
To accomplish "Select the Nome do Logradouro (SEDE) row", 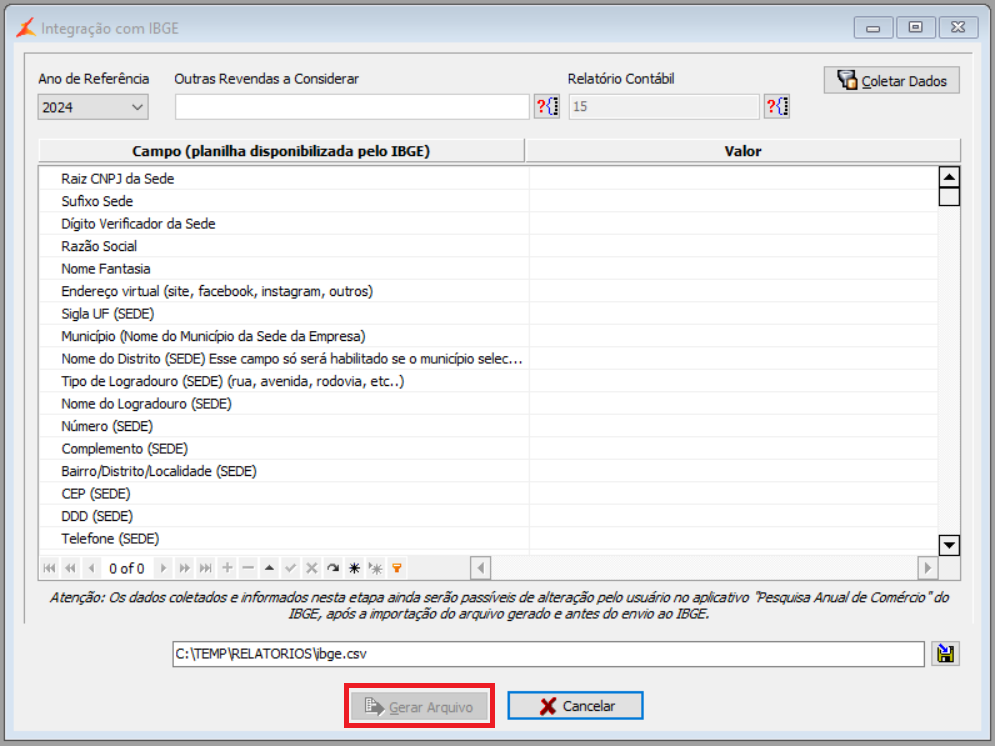I will click(488, 403).
